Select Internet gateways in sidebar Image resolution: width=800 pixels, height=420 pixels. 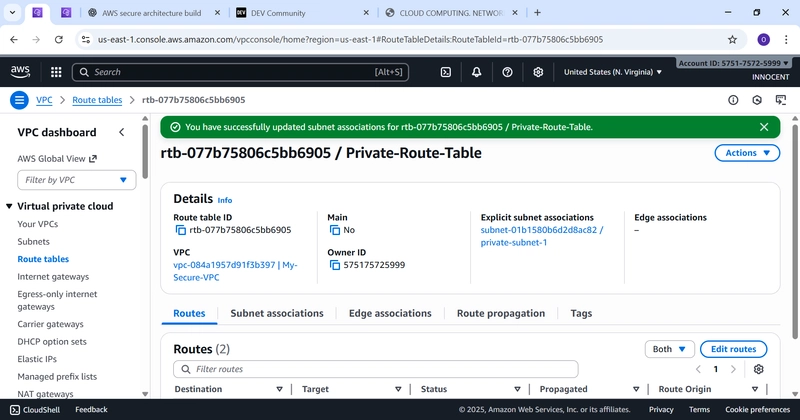(x=53, y=277)
